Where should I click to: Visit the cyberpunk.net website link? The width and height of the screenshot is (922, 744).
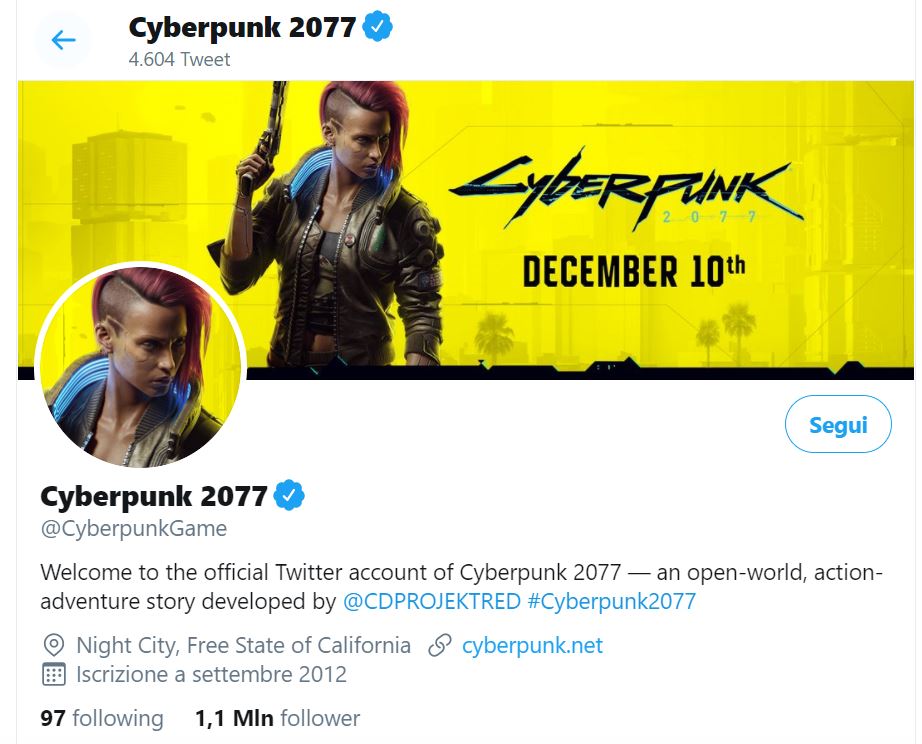[532, 645]
